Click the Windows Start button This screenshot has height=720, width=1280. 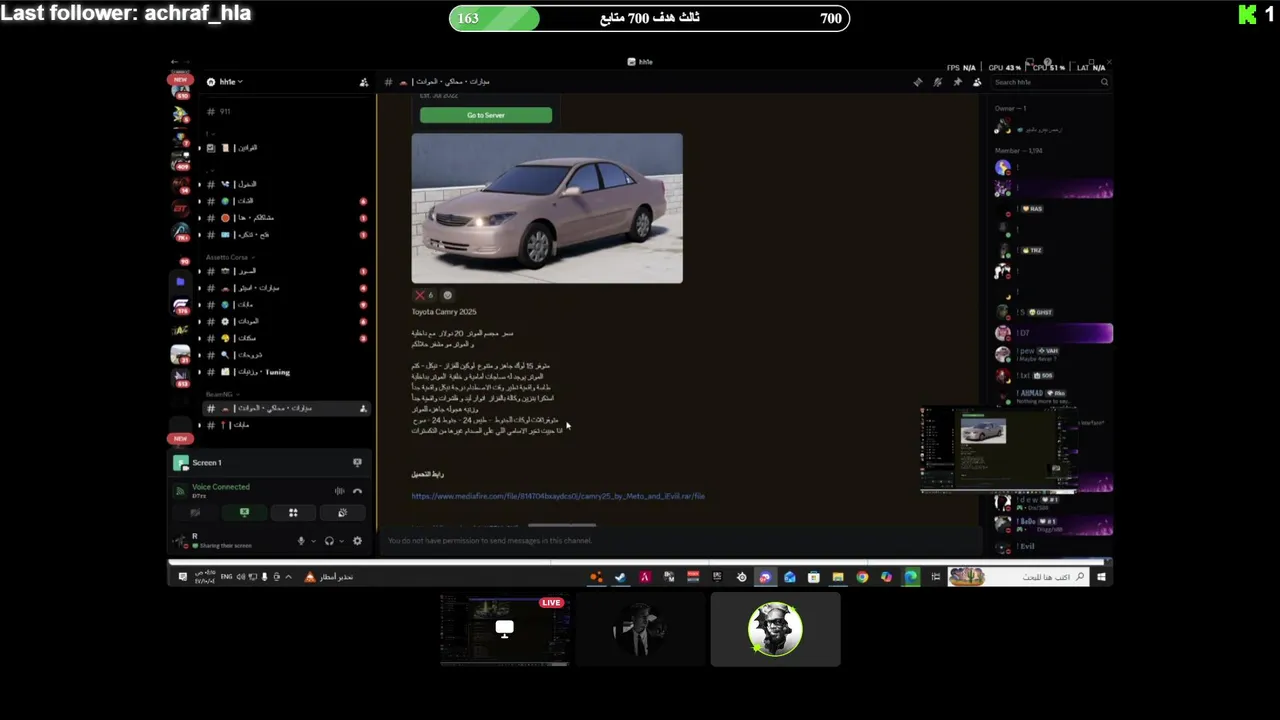(x=1101, y=577)
